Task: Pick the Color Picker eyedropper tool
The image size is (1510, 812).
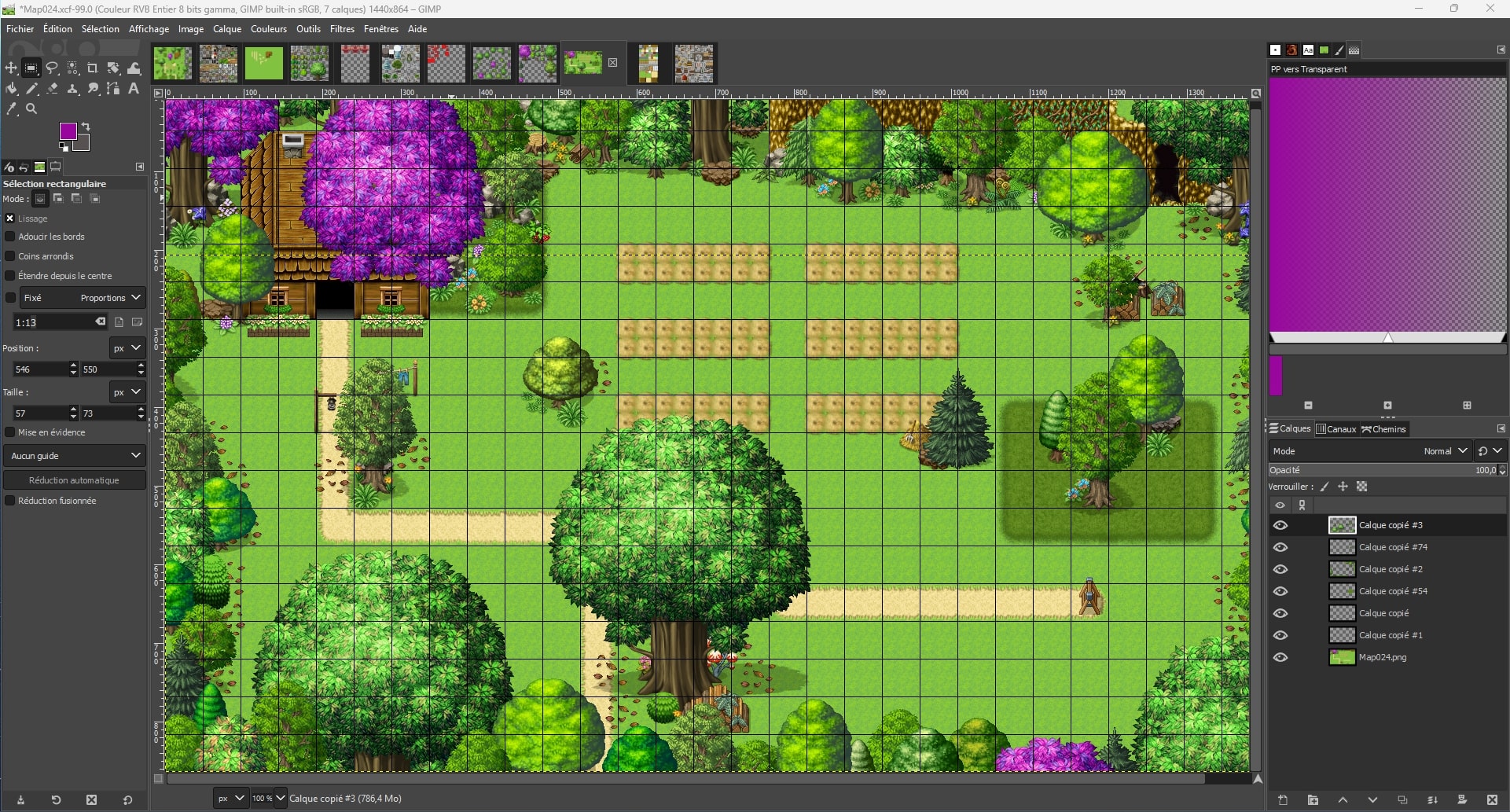Action: 11,109
